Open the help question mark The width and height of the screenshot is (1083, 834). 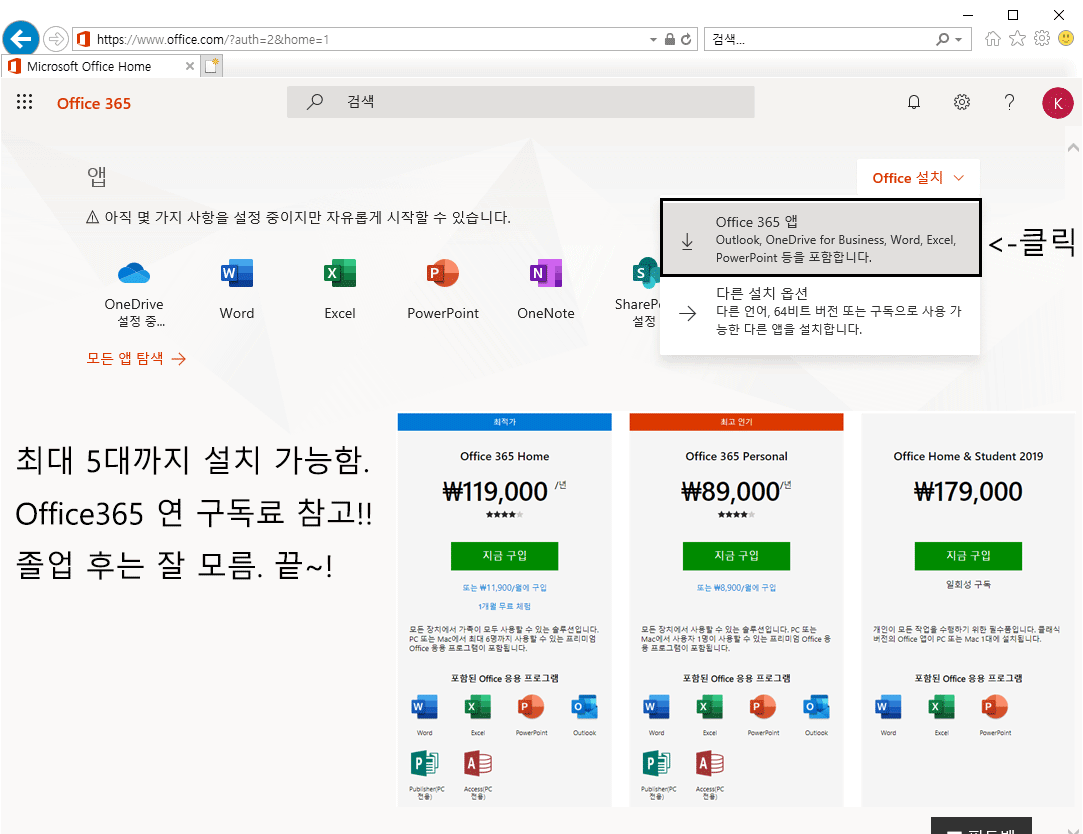point(1009,102)
